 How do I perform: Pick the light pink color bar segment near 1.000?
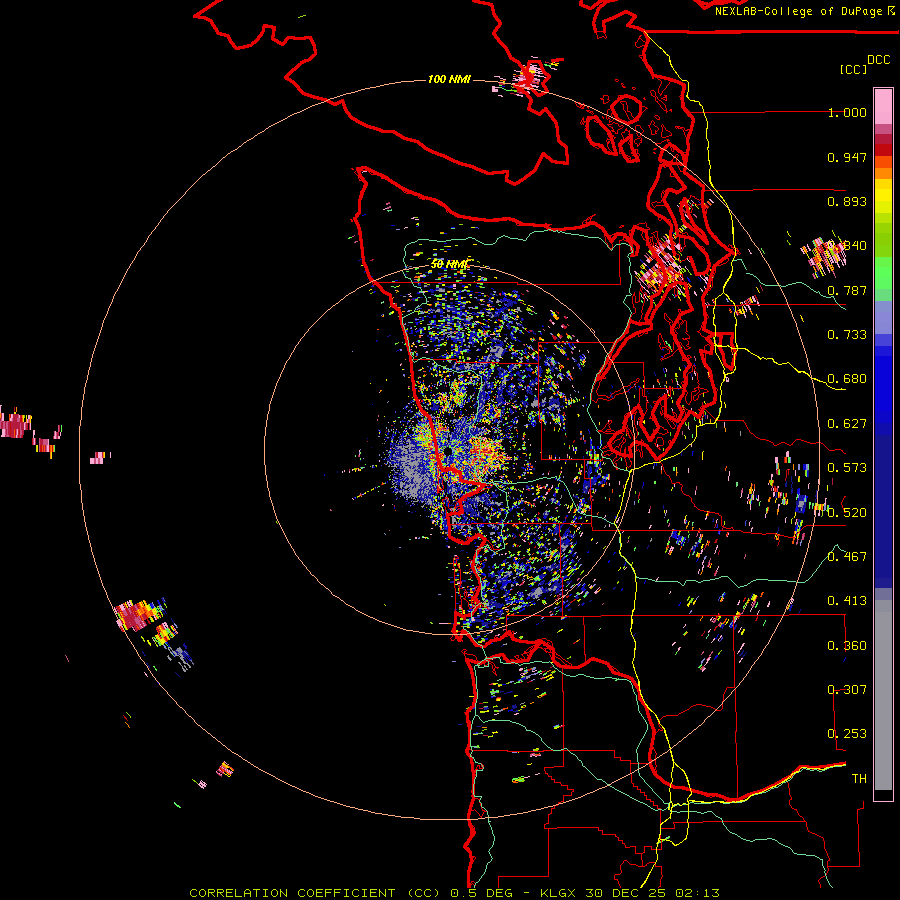coord(883,107)
